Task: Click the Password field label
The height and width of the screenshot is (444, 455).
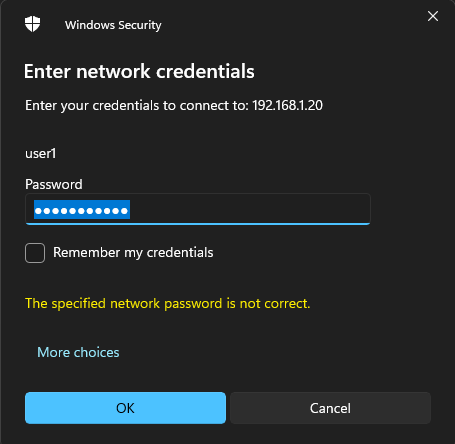Action: coord(54,184)
